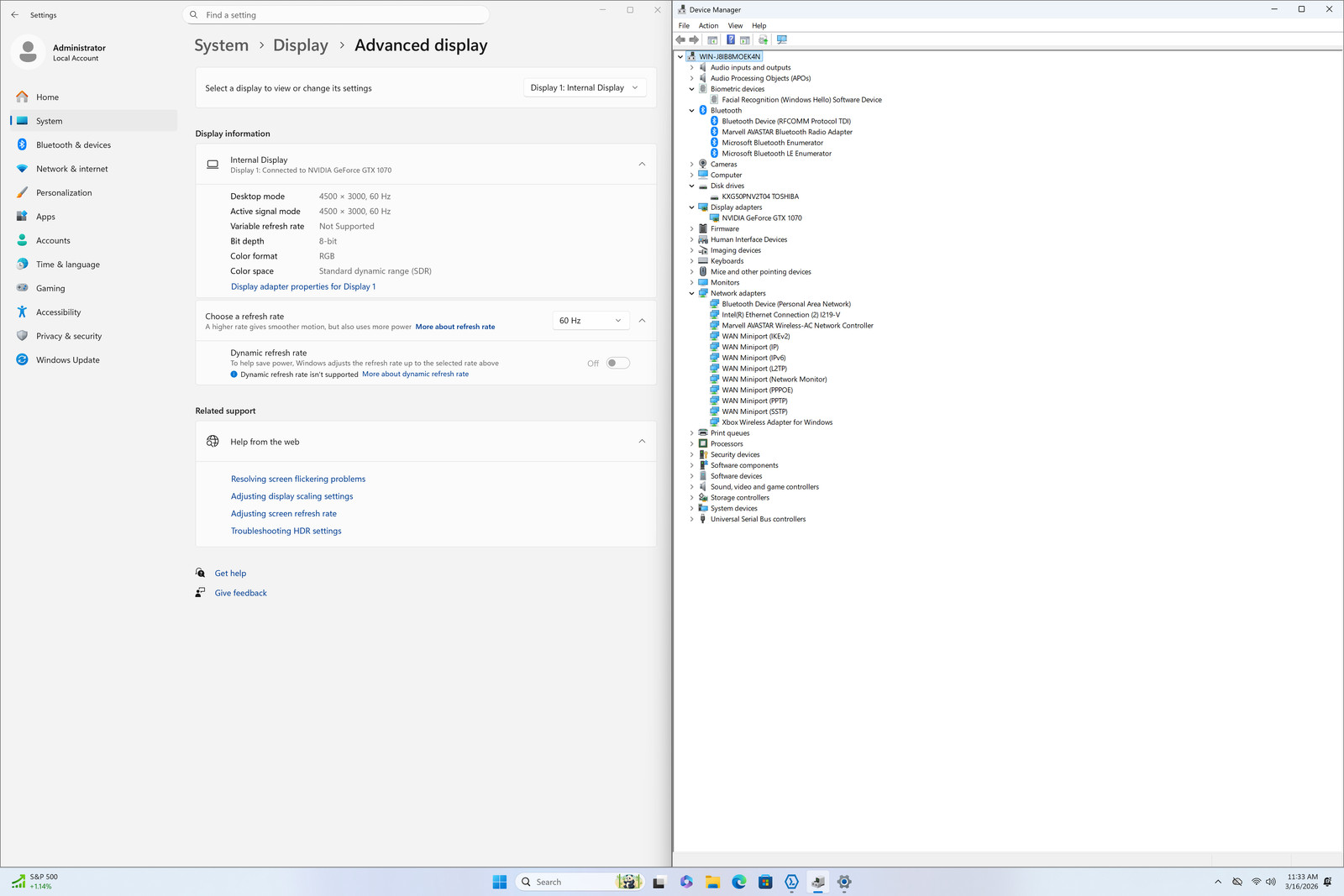This screenshot has height=896, width=1344.
Task: Collapse the Network adapters tree node
Action: click(x=692, y=294)
